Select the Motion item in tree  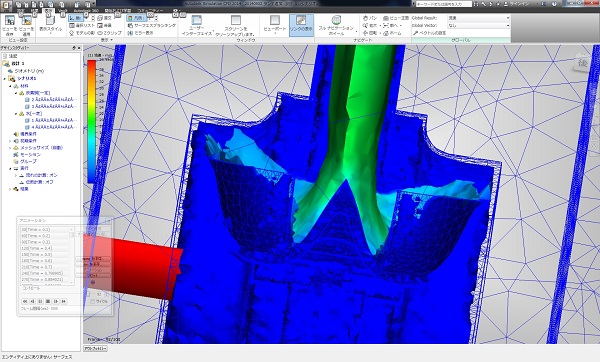30,155
